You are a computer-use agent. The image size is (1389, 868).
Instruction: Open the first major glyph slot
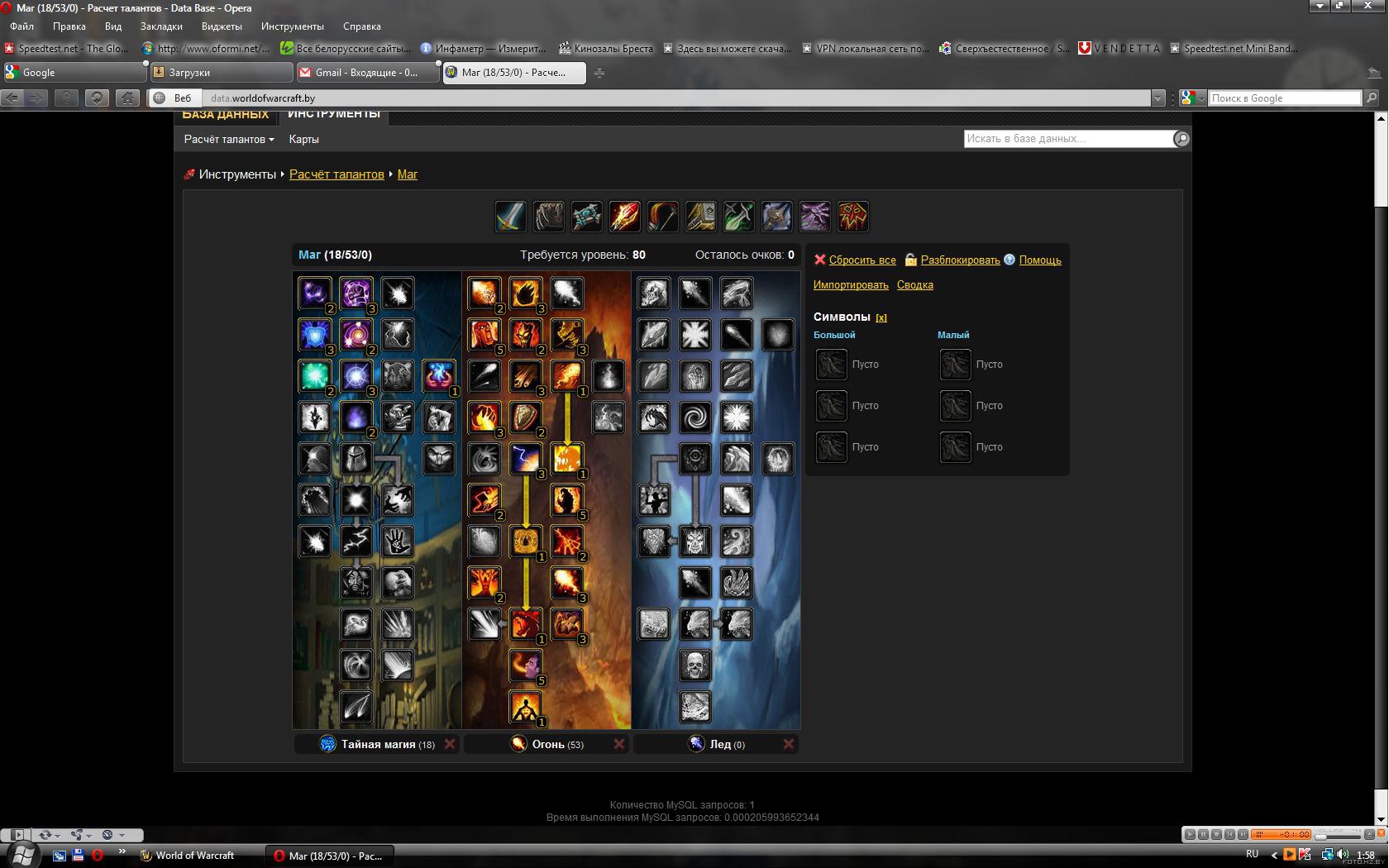pyautogui.click(x=832, y=364)
